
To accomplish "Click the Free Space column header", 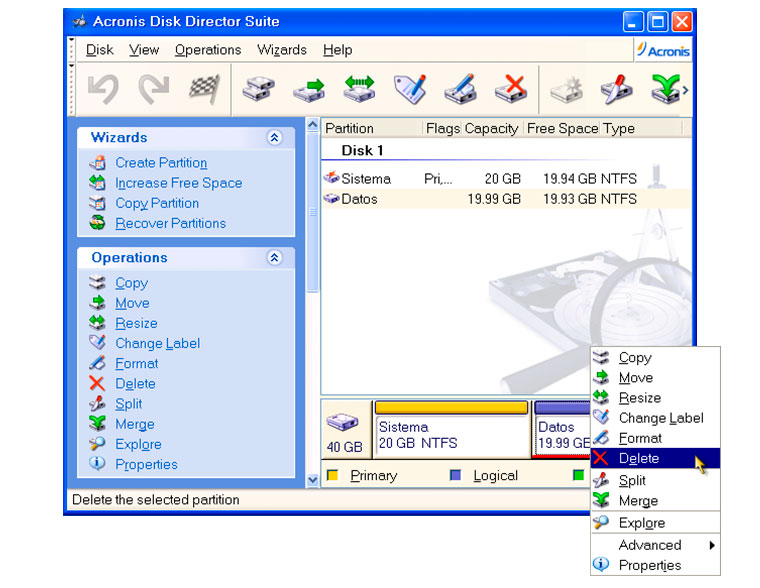I will [562, 128].
